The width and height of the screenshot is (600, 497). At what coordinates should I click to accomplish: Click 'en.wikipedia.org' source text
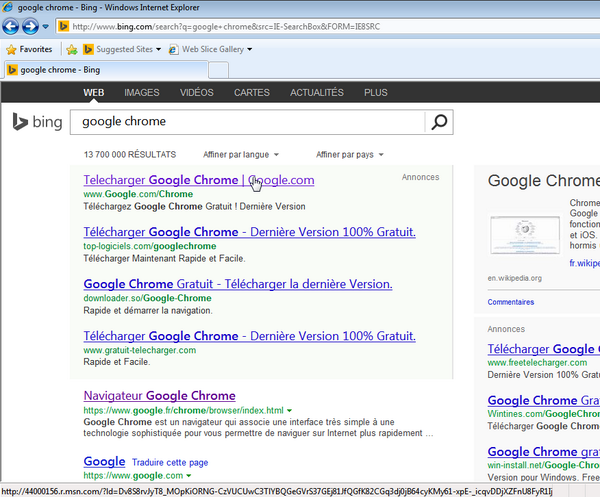(x=514, y=278)
